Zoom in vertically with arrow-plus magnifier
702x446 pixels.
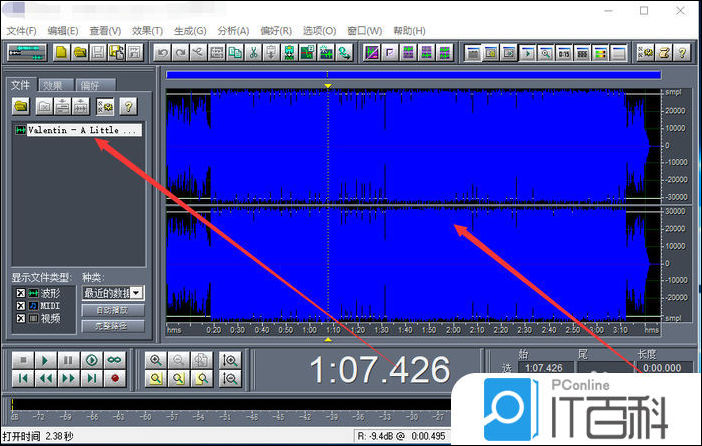(230, 360)
